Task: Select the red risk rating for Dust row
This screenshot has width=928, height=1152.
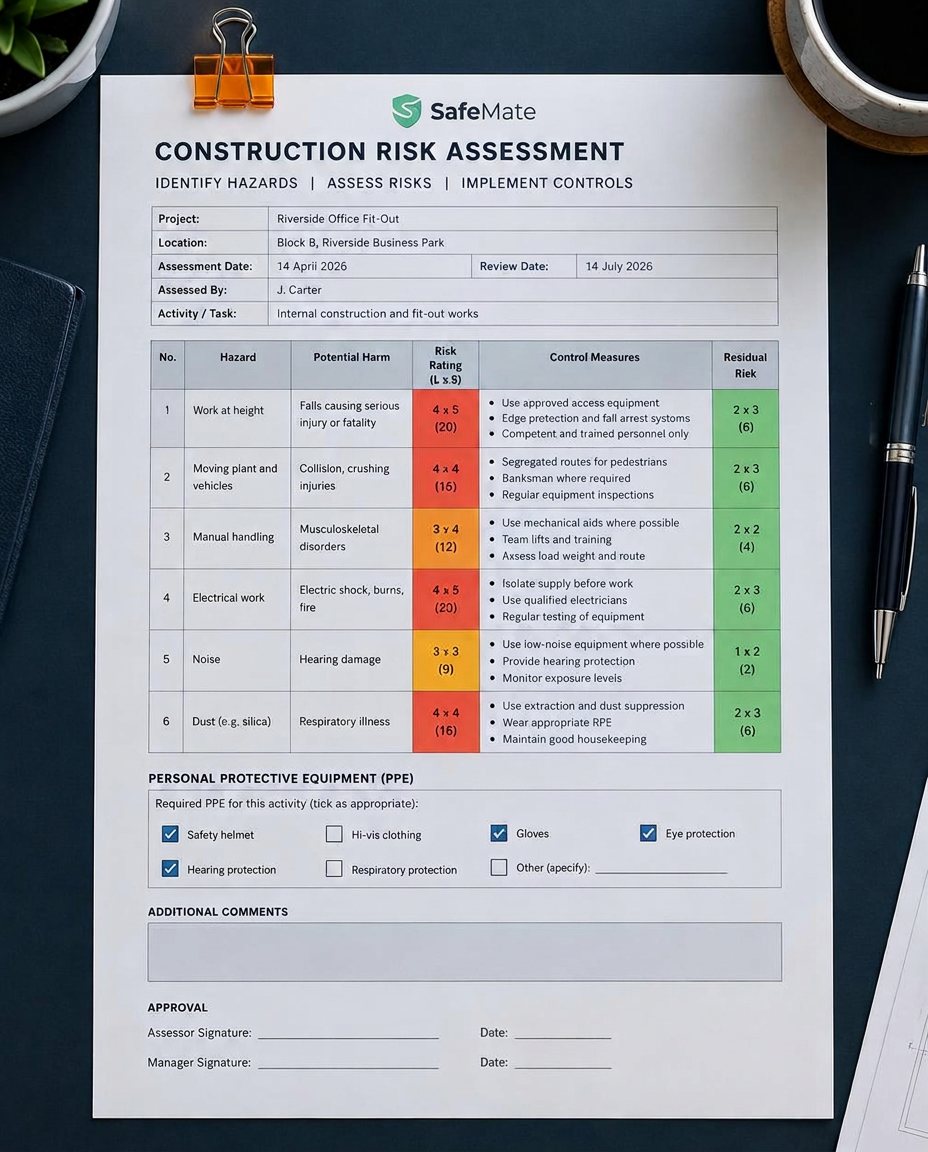Action: coord(445,721)
